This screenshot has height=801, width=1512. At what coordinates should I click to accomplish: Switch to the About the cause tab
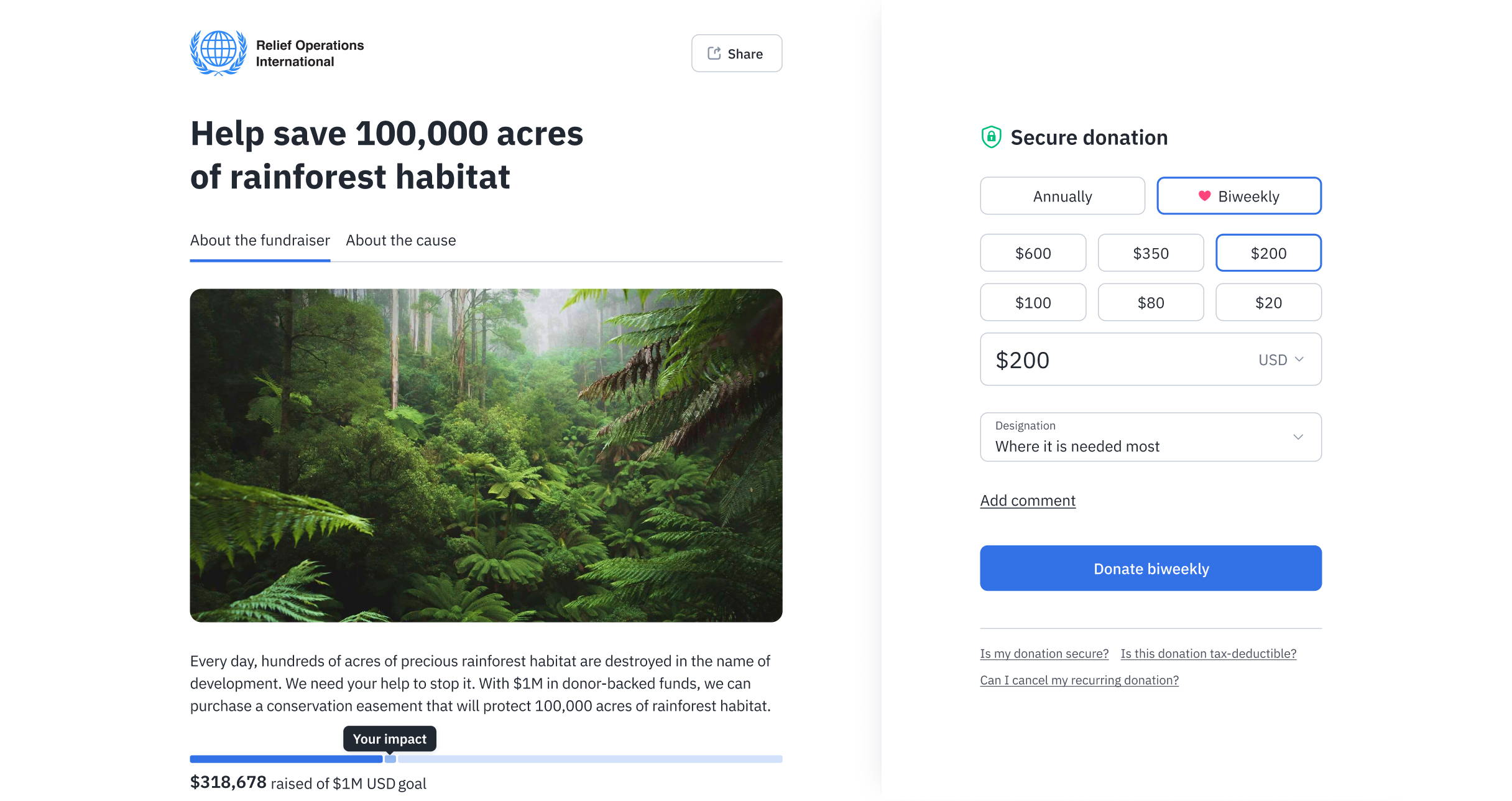(x=401, y=240)
